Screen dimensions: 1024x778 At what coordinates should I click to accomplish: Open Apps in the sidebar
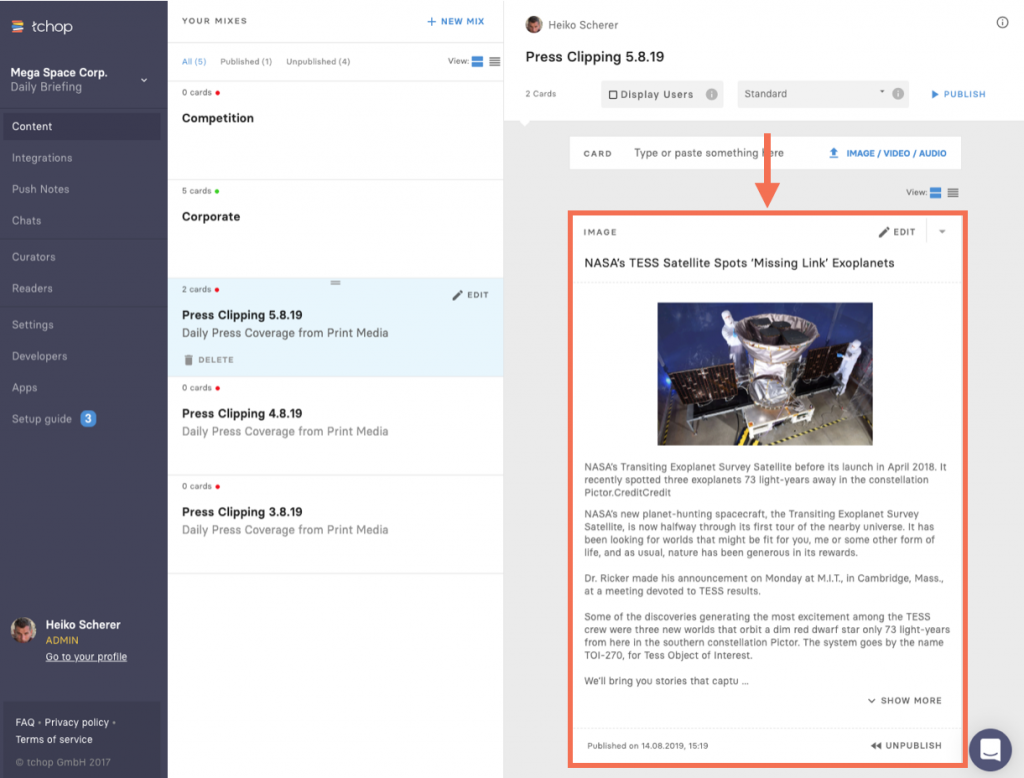[x=24, y=388]
